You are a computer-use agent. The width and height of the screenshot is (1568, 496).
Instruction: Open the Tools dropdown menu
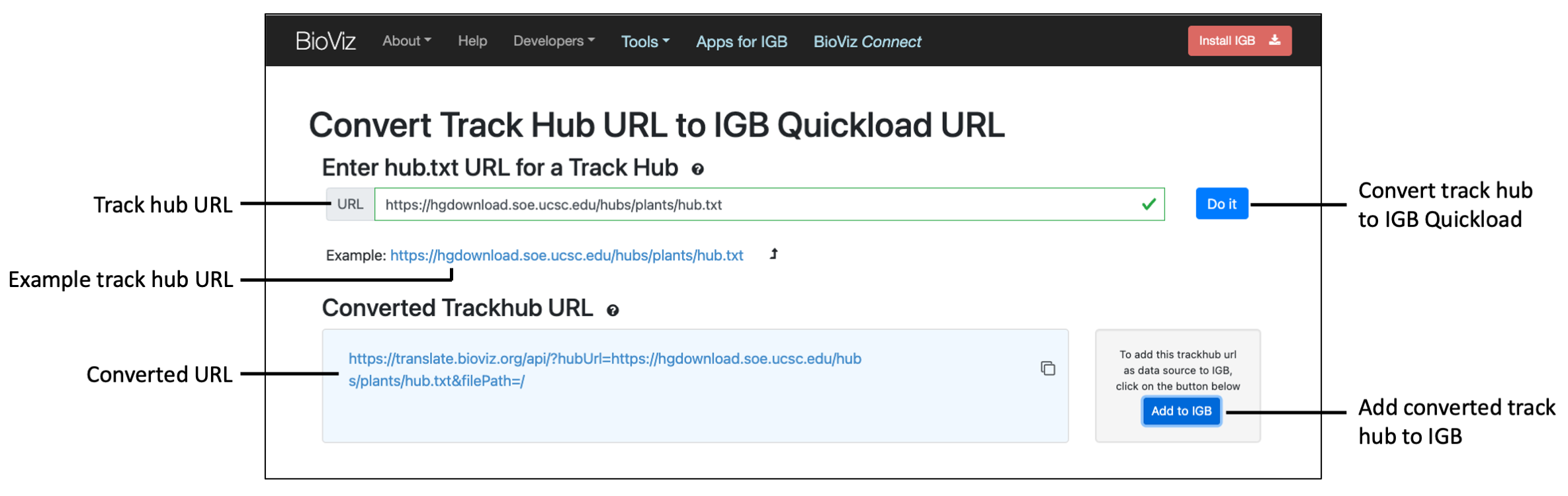click(645, 42)
